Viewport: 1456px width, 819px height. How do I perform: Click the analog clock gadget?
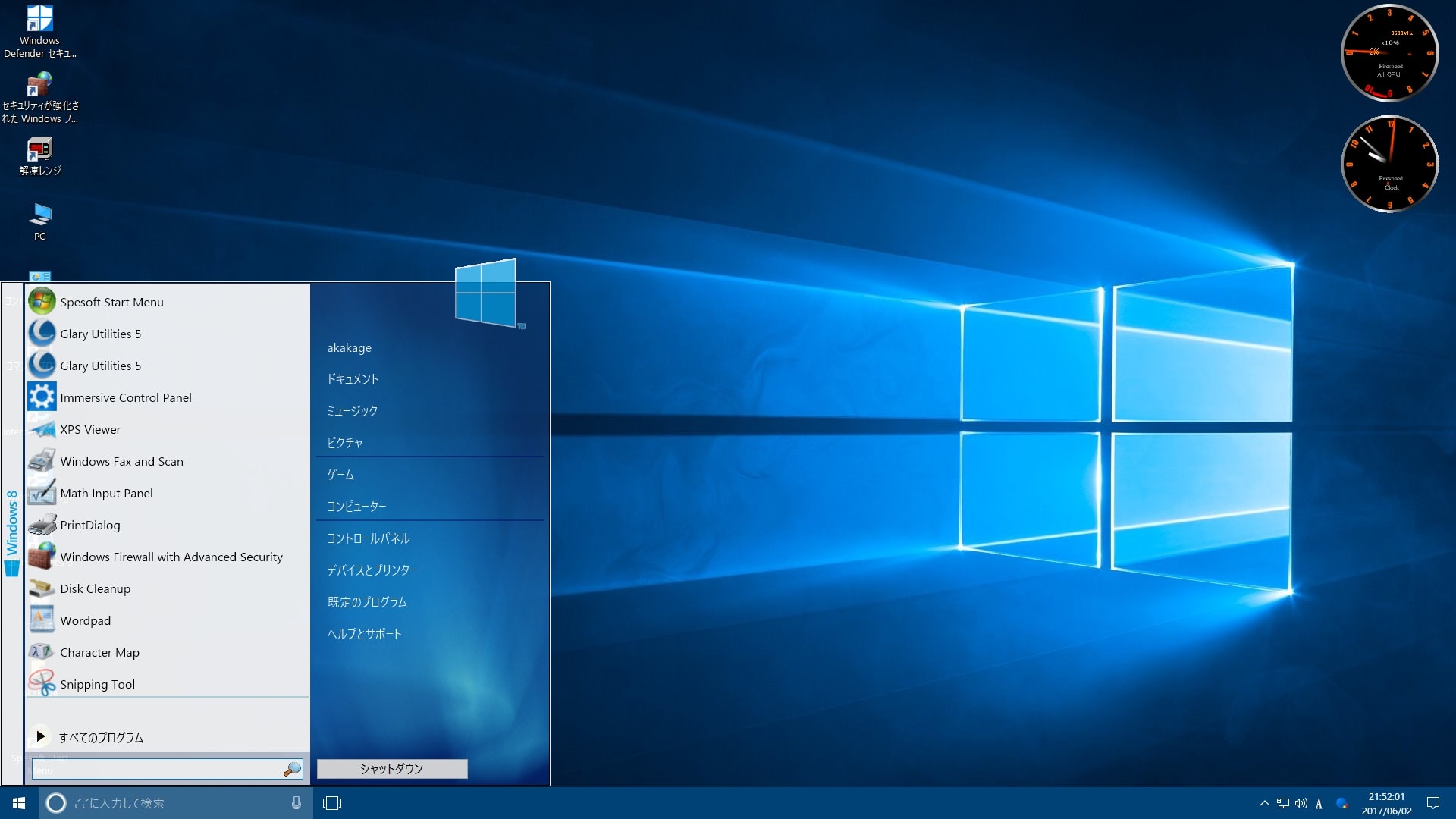point(1389,164)
